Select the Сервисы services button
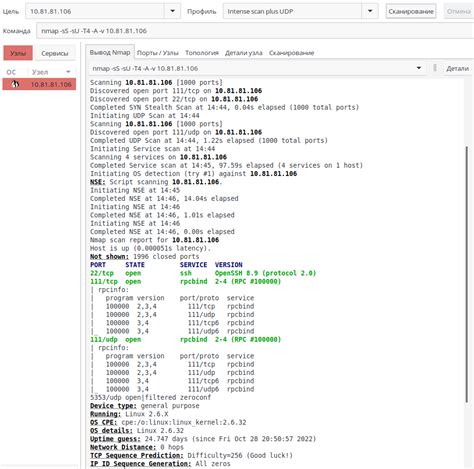Screen dimensions: 474x469 [x=55, y=53]
